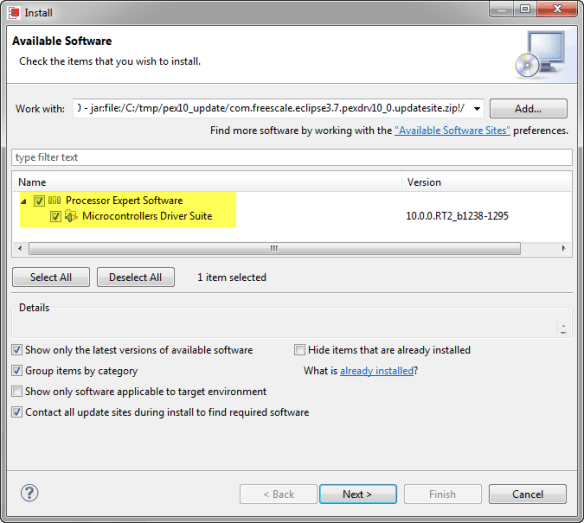584x523 pixels.
Task: Click the Microcontrollers Driver Suite feature icon
Action: pos(71,216)
